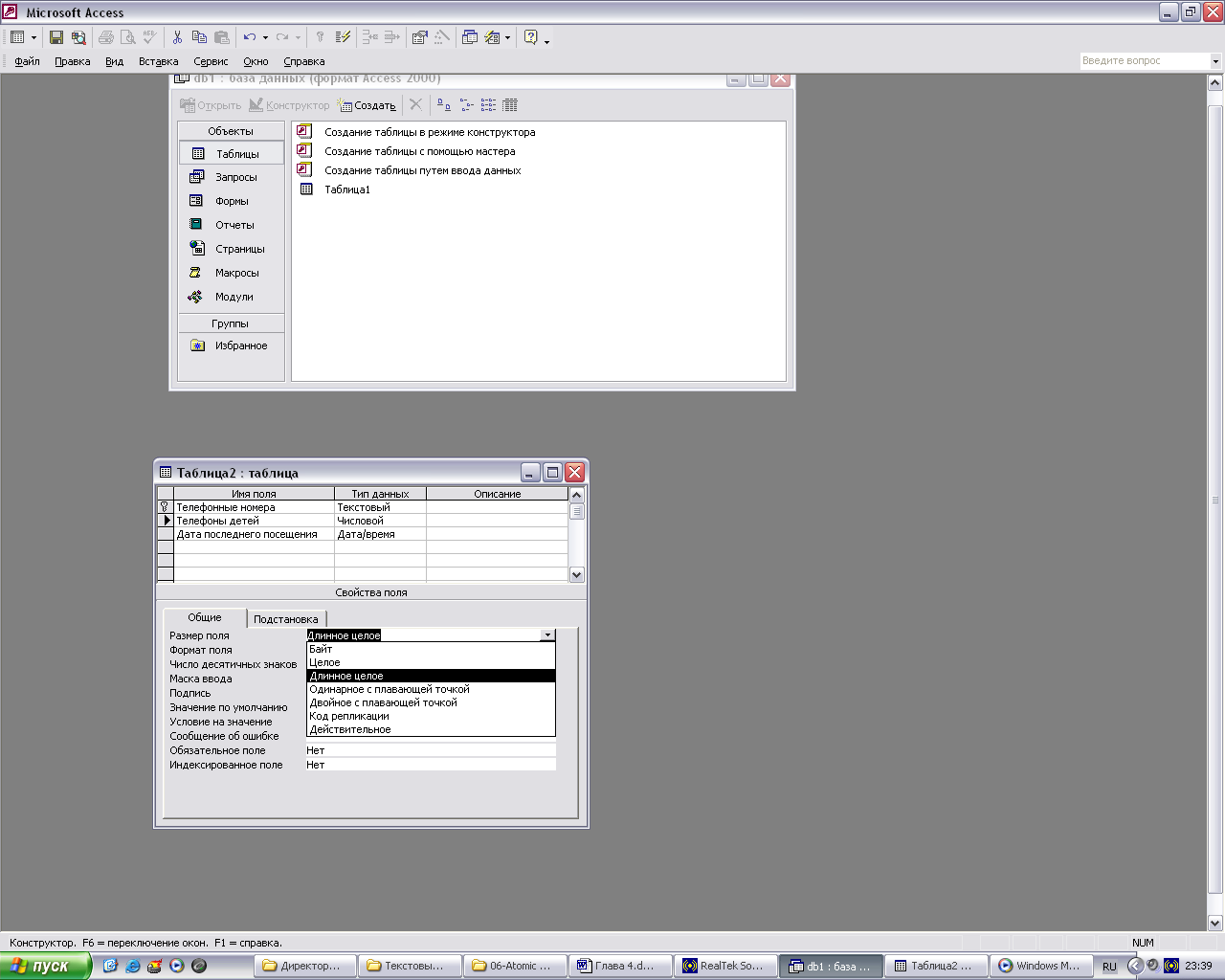Click the Properties toolbar icon
The image size is (1225, 980).
[419, 37]
